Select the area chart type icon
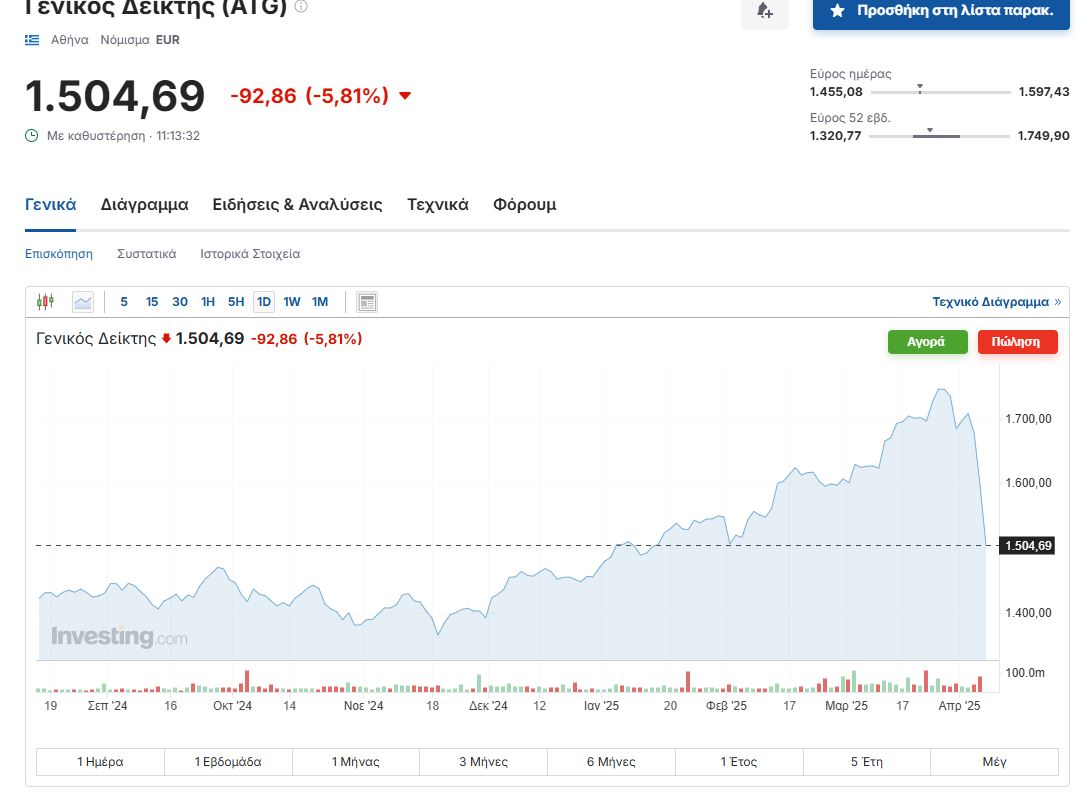 pos(82,302)
